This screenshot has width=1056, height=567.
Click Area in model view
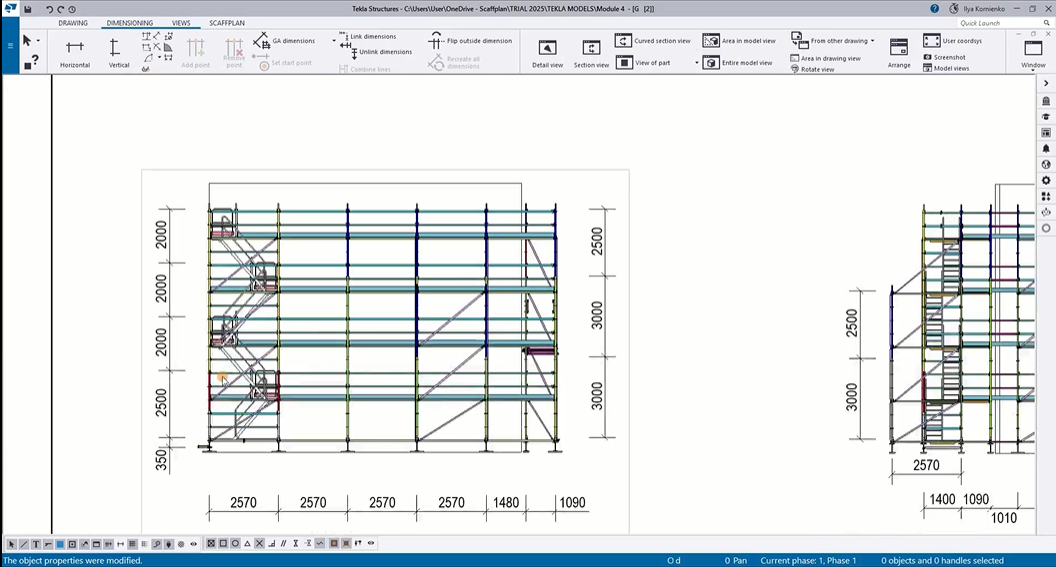click(739, 40)
